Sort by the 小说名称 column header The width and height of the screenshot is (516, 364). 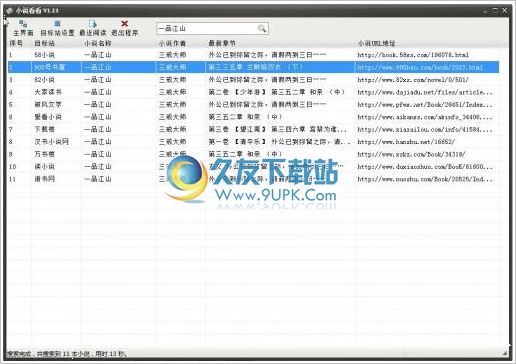[x=98, y=43]
